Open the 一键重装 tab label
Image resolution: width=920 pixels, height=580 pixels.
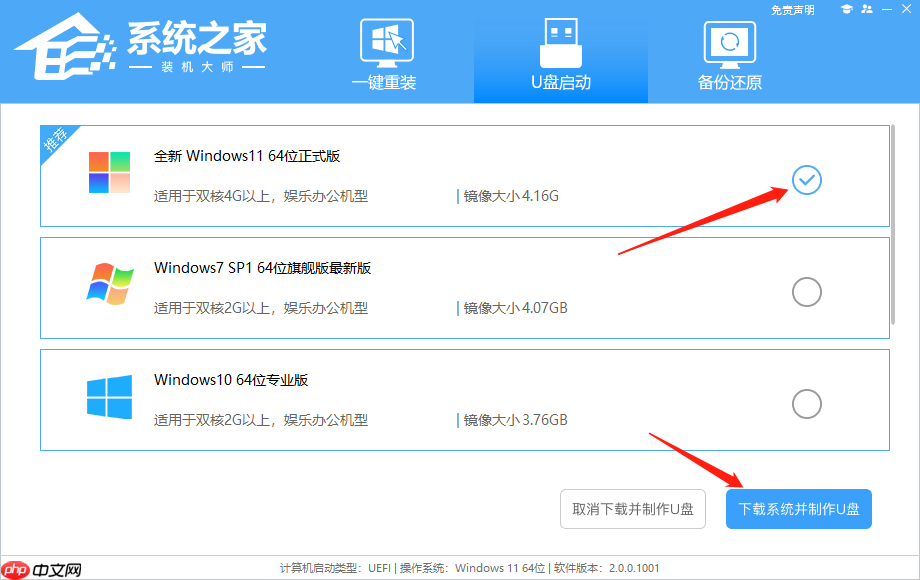point(384,83)
